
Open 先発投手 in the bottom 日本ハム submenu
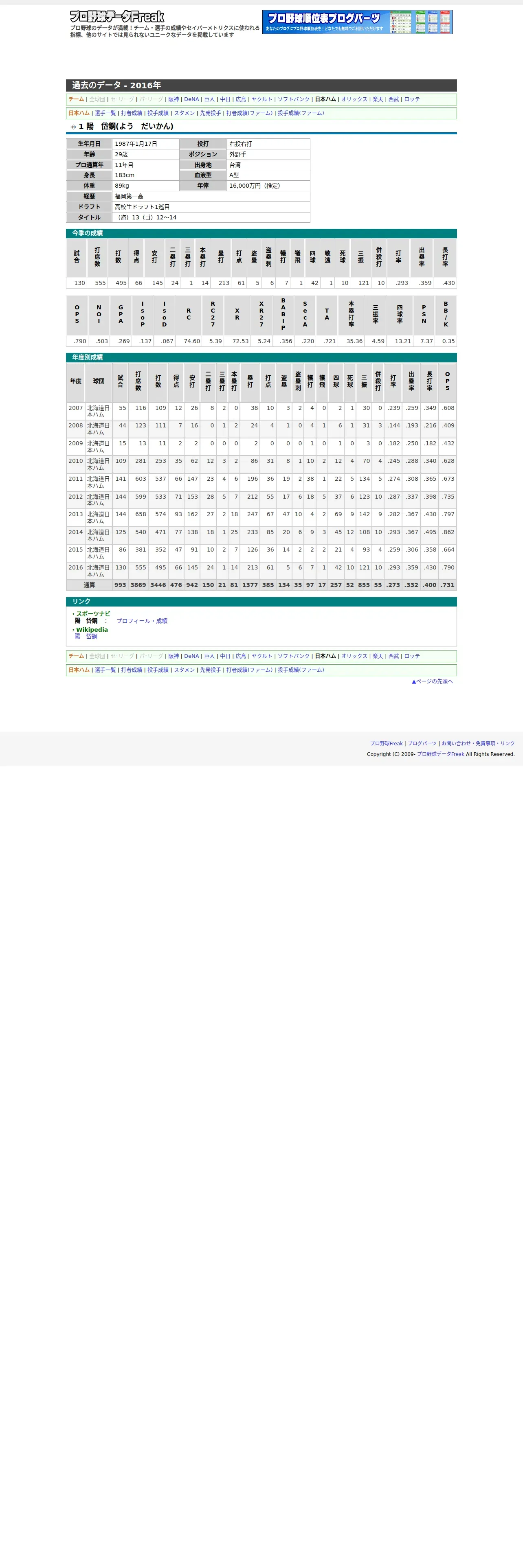[x=211, y=670]
